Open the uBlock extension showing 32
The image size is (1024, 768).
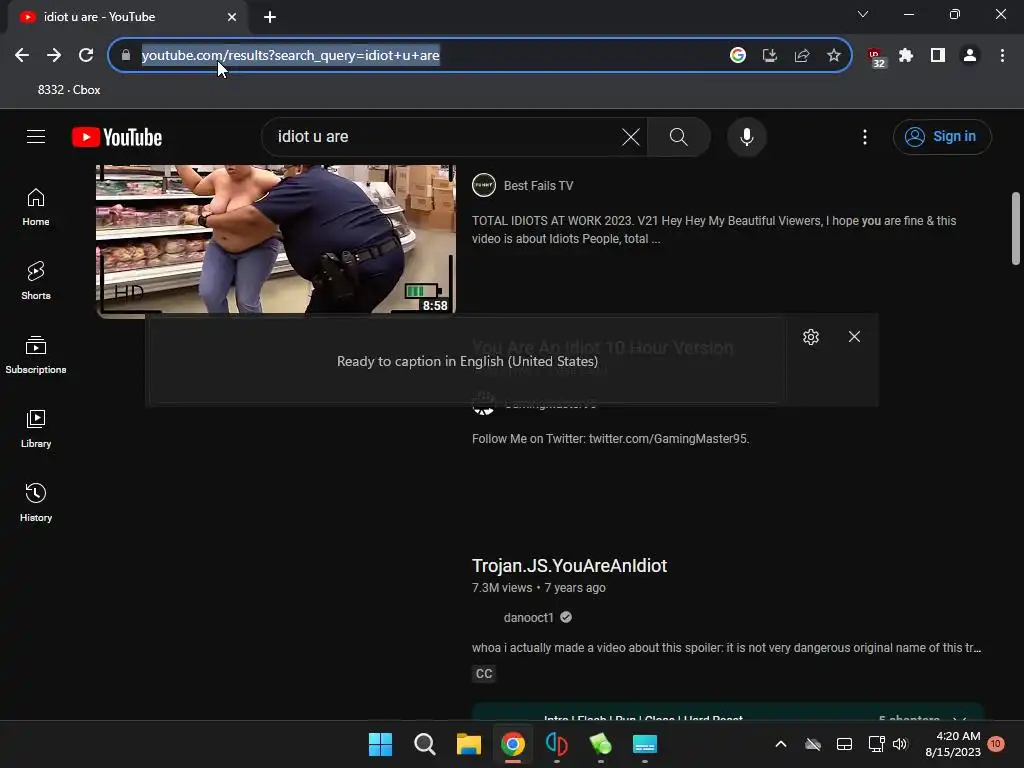click(x=876, y=57)
